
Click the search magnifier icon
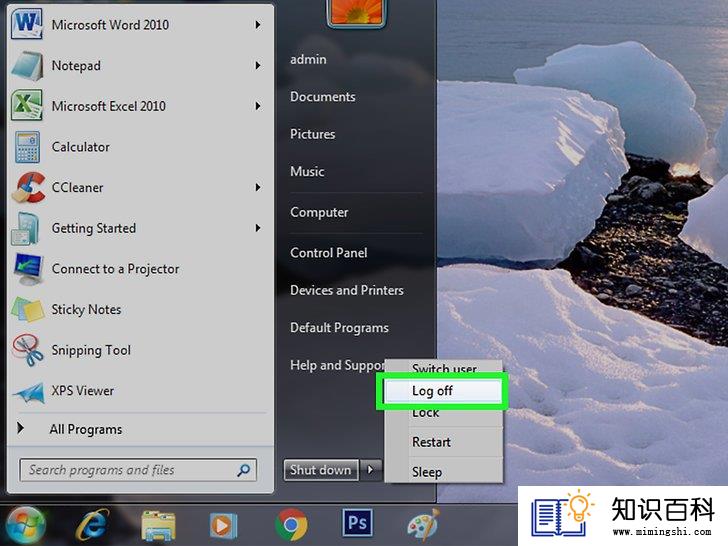[243, 470]
